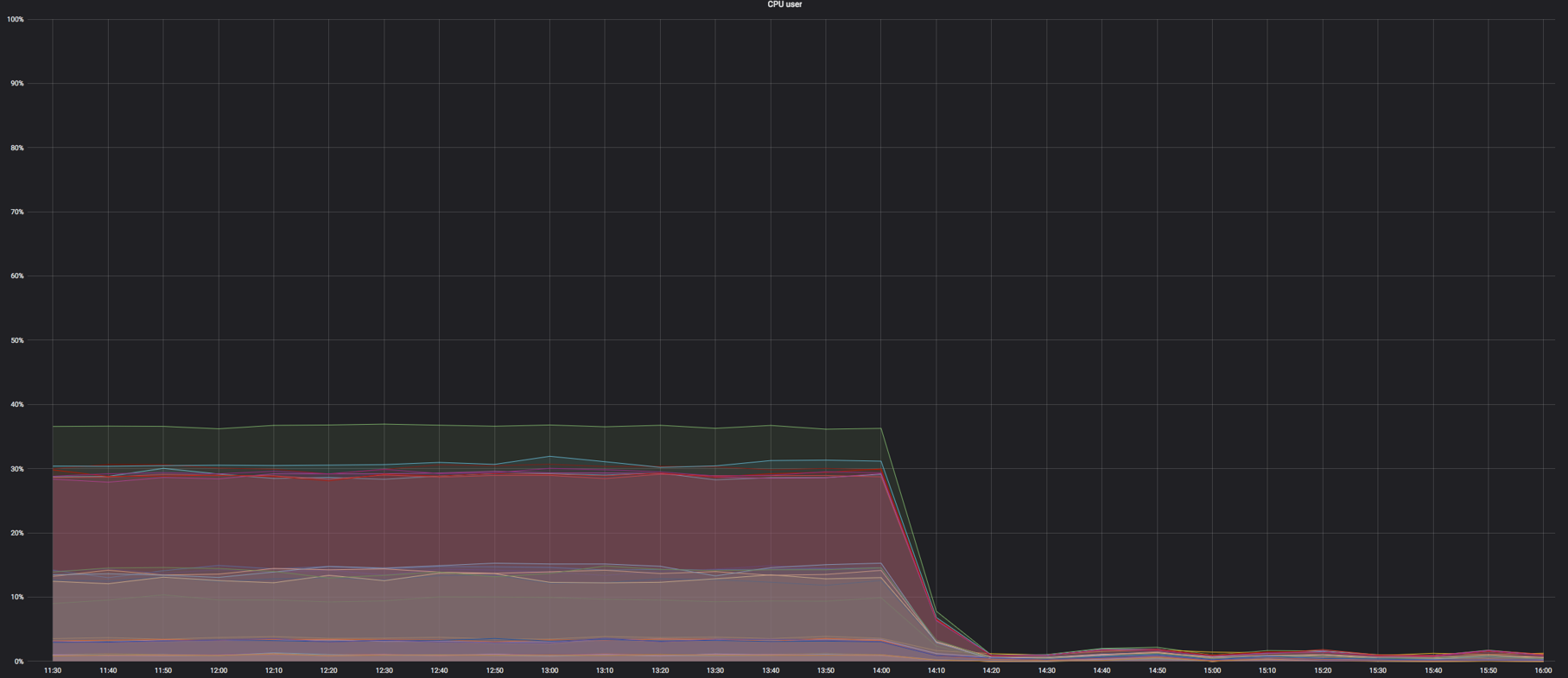This screenshot has width=1568, height=678.
Task: Click the 13:50 time axis label
Action: coord(826,671)
